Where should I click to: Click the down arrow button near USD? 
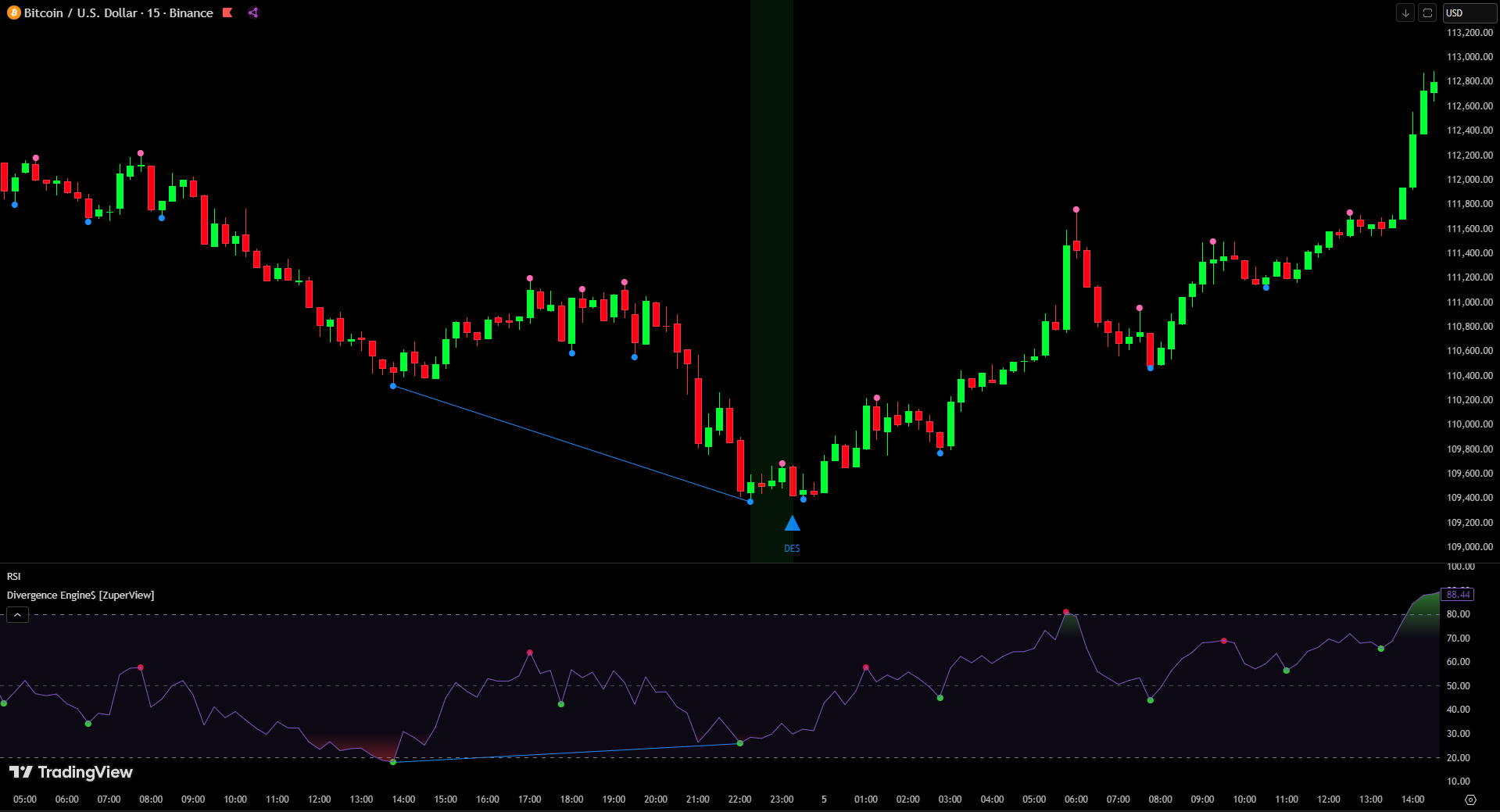(x=1405, y=13)
